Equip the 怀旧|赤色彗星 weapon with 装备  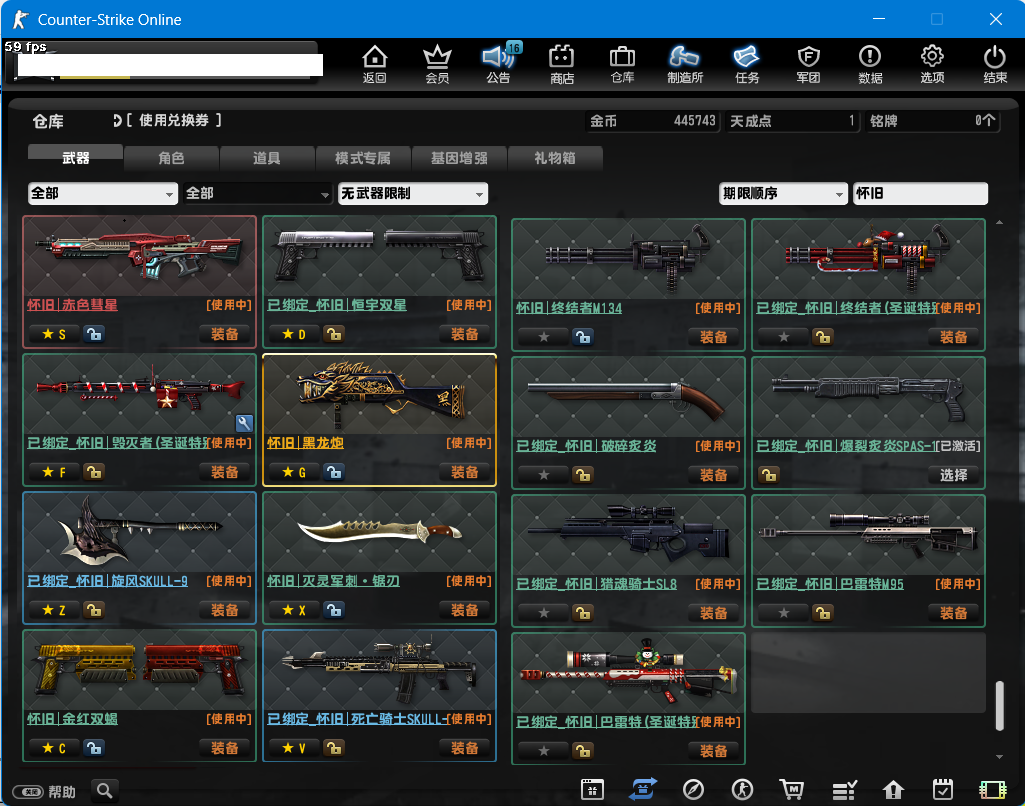click(224, 335)
